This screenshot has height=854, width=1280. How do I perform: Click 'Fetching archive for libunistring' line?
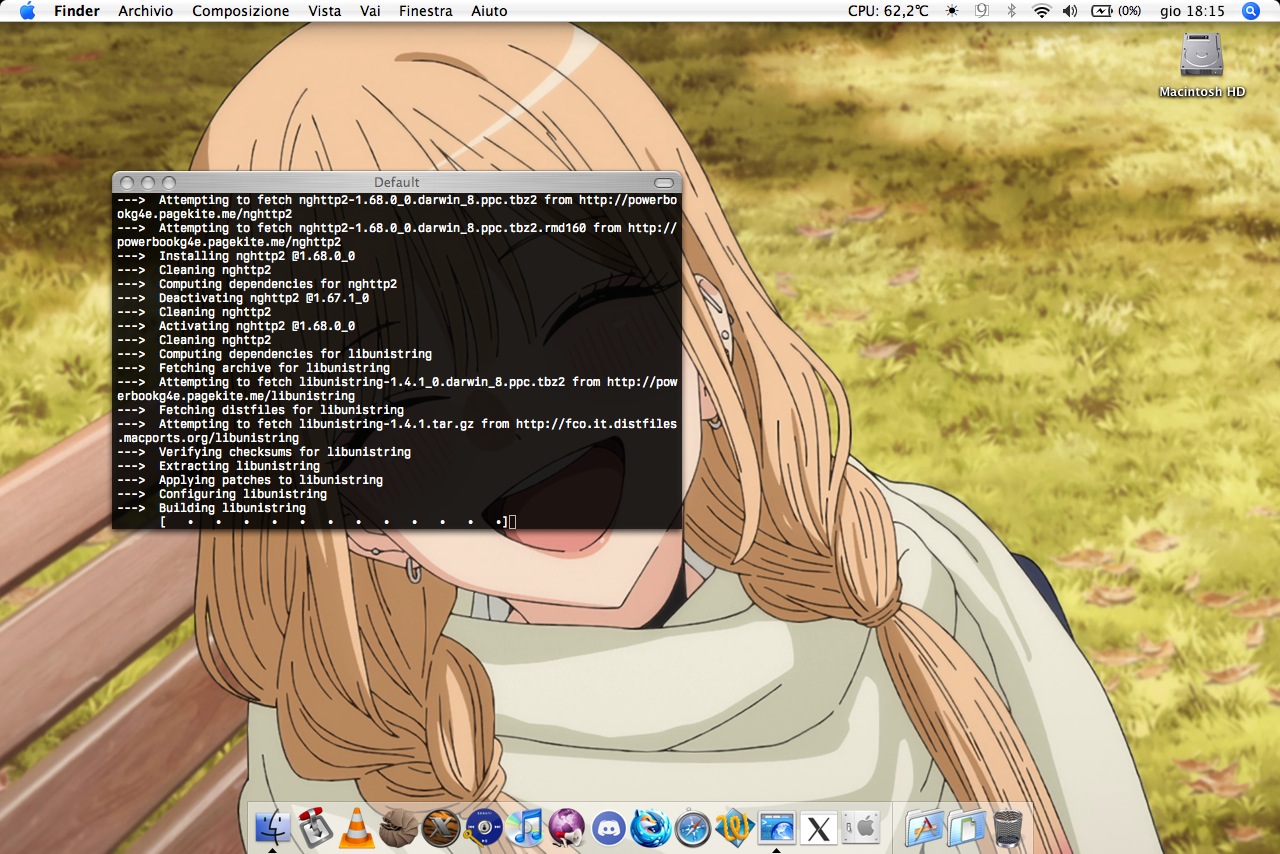tap(253, 368)
